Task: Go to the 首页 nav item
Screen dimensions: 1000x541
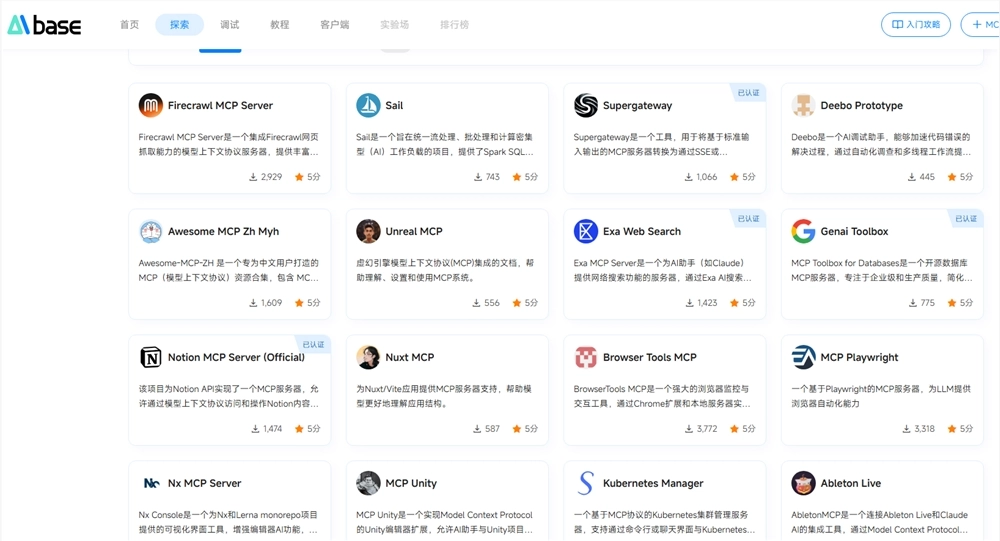Action: tap(129, 24)
